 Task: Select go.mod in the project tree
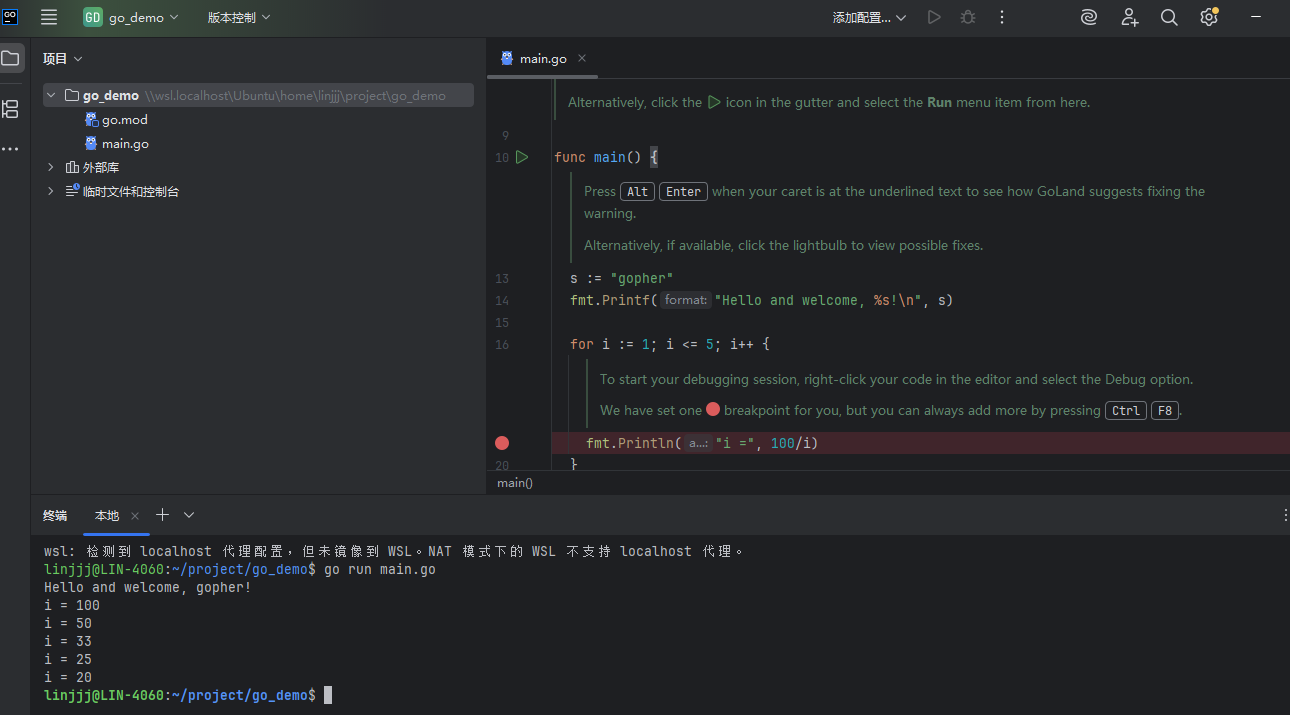tap(124, 119)
